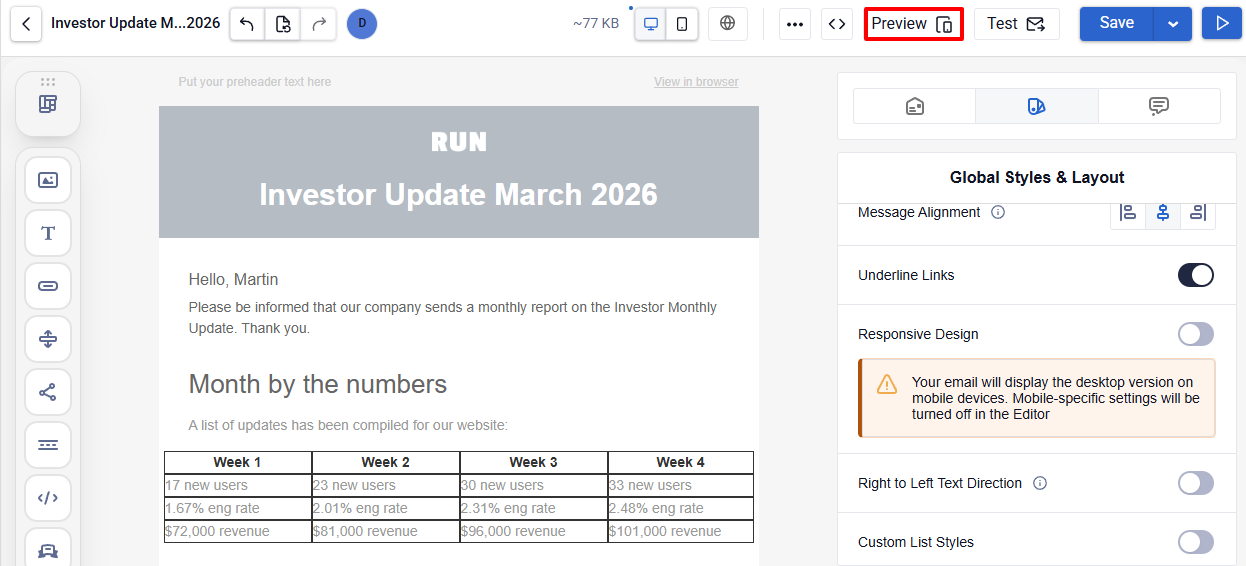Turn off Underline Links
Image resolution: width=1246 pixels, height=566 pixels.
[1196, 275]
